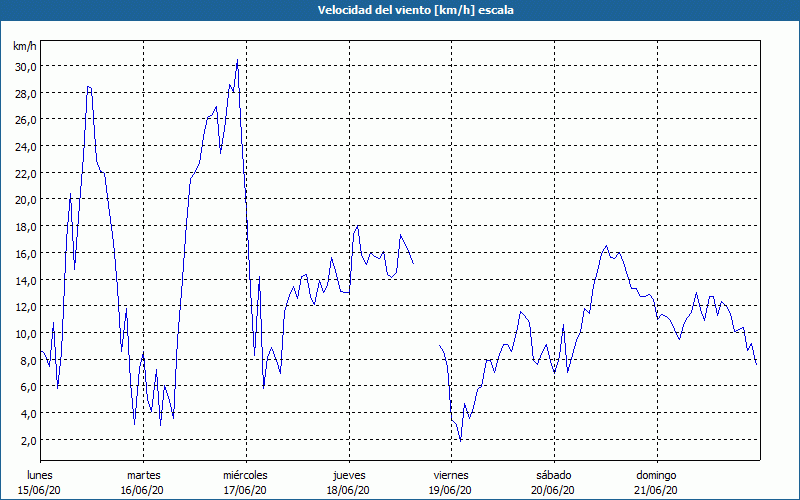Select the 'viernes' day label
This screenshot has height=500, width=800.
(451, 475)
